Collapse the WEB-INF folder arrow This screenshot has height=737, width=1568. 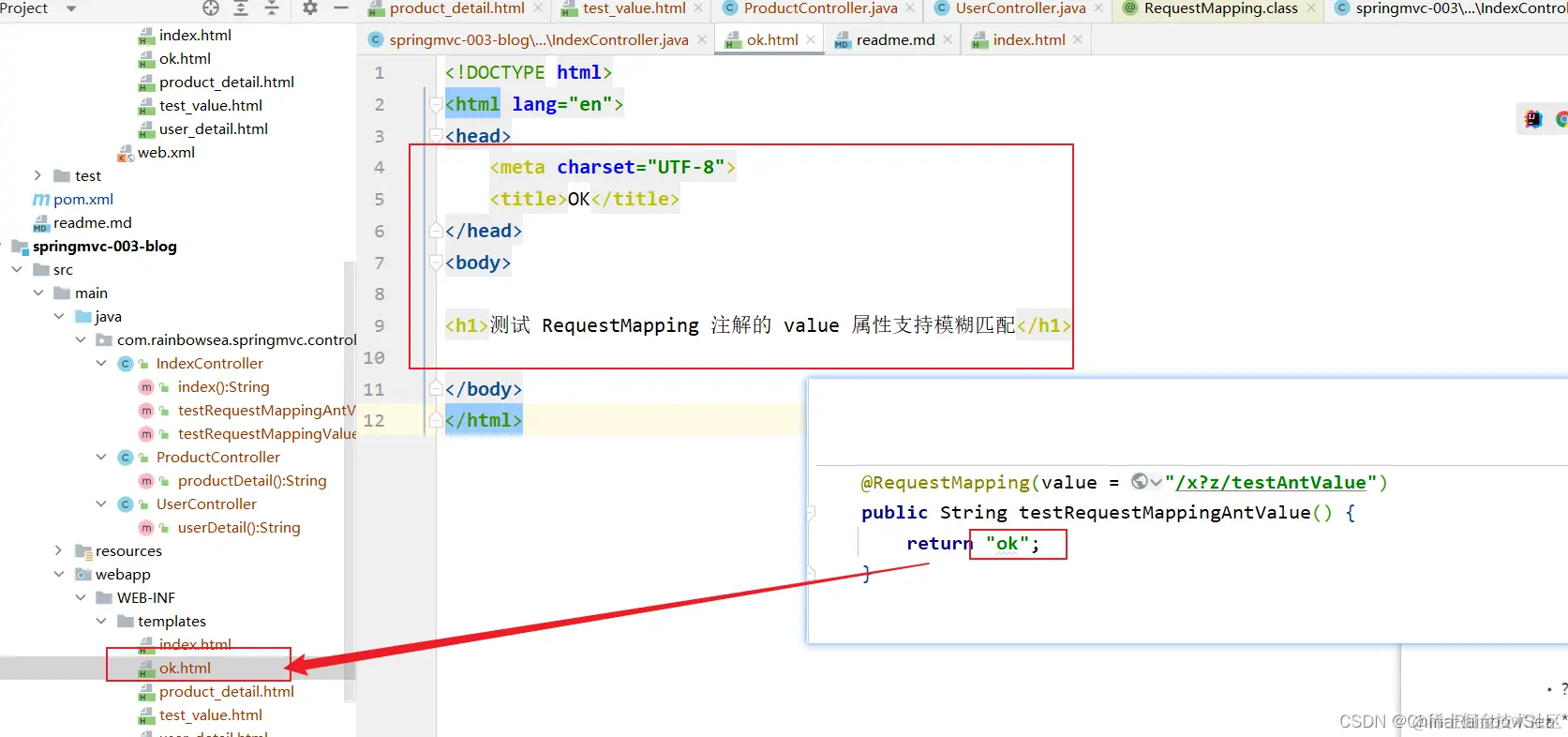(81, 598)
